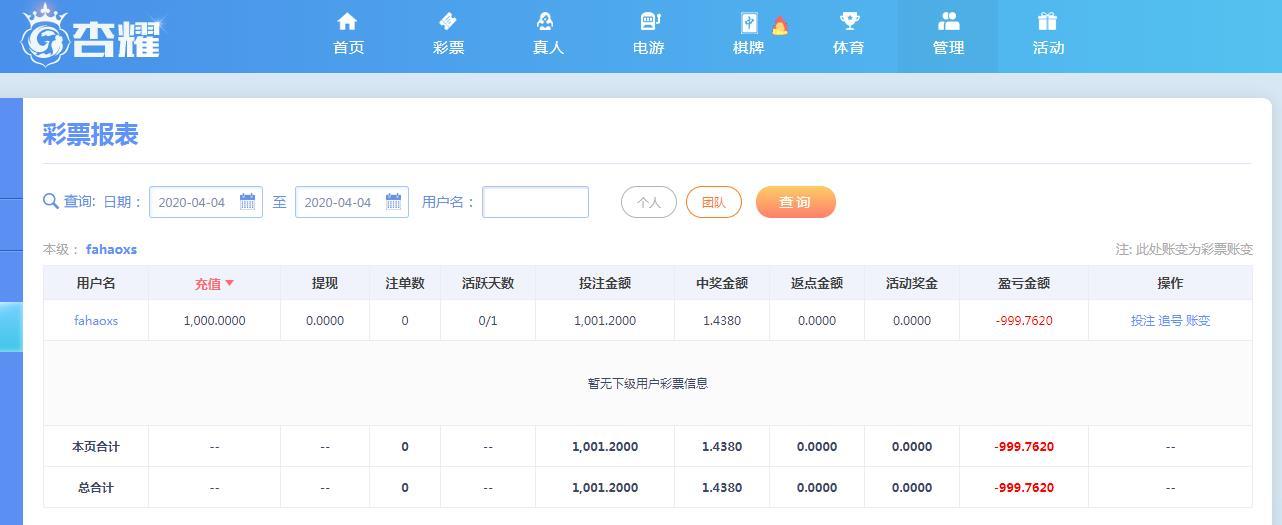Click the note 注: 此处账变为彩票账变
The height and width of the screenshot is (525, 1282).
(x=1184, y=249)
